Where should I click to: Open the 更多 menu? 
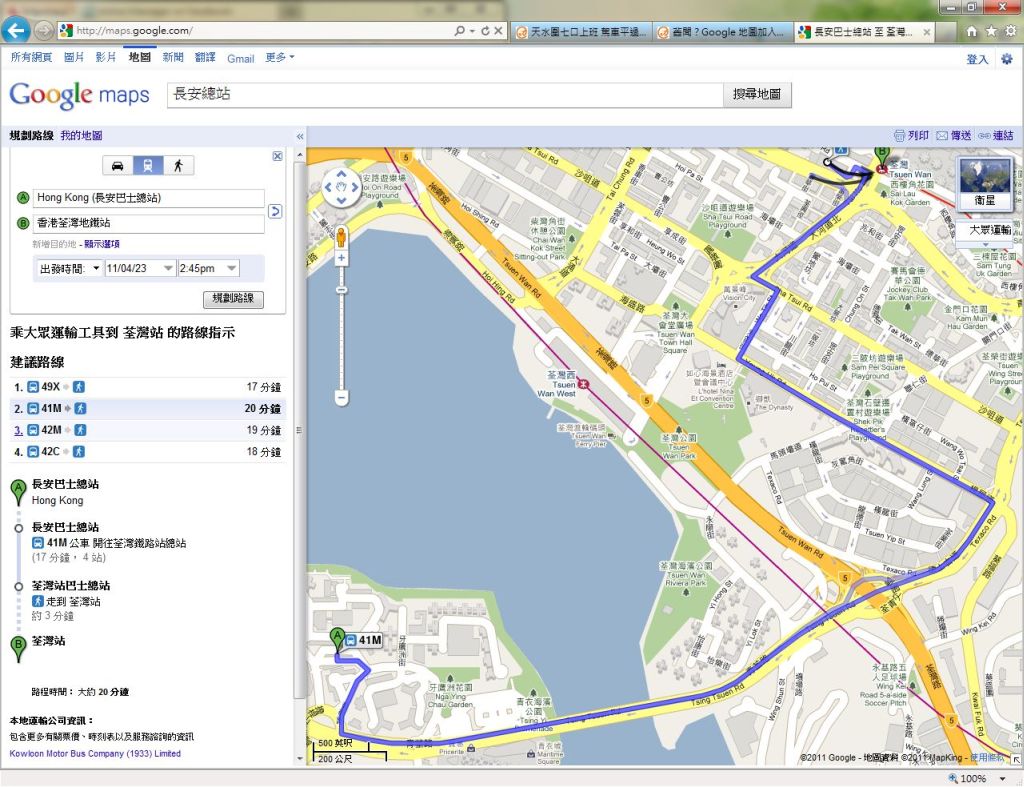[x=280, y=57]
